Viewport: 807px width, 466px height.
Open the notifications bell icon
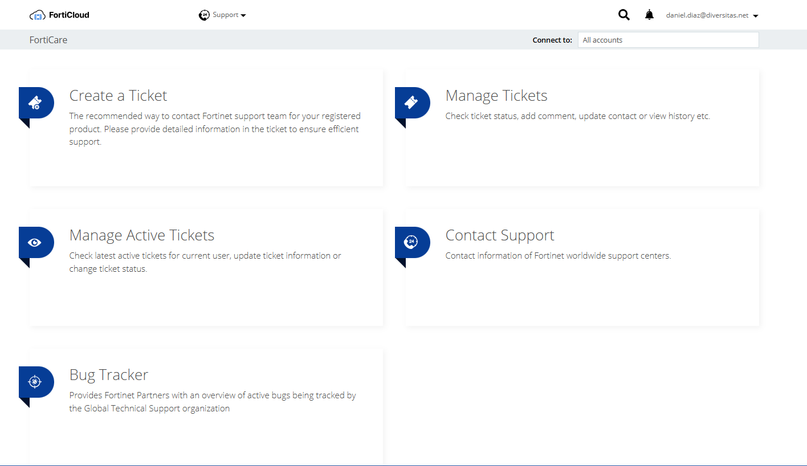649,15
